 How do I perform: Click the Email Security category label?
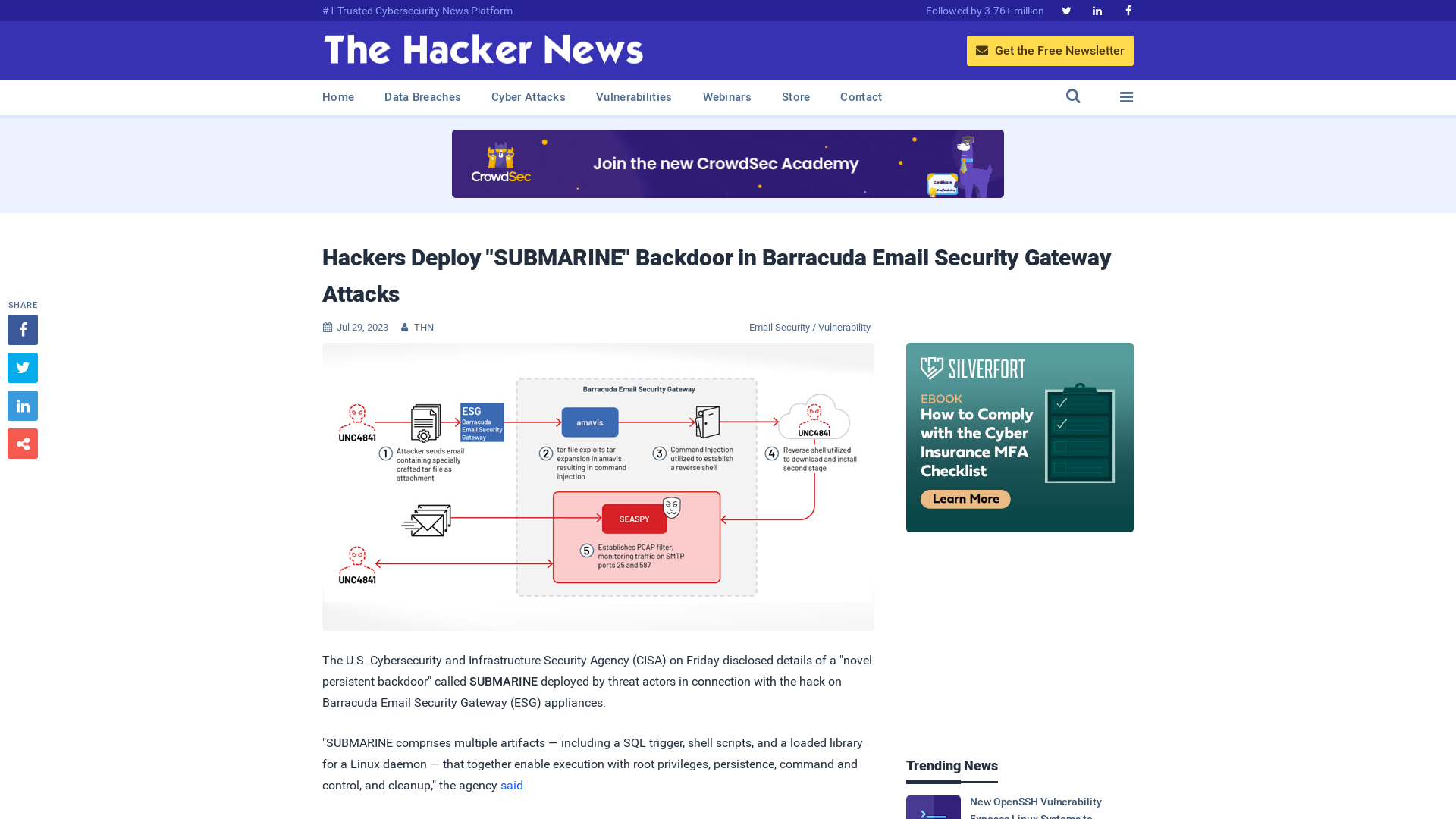coord(779,327)
